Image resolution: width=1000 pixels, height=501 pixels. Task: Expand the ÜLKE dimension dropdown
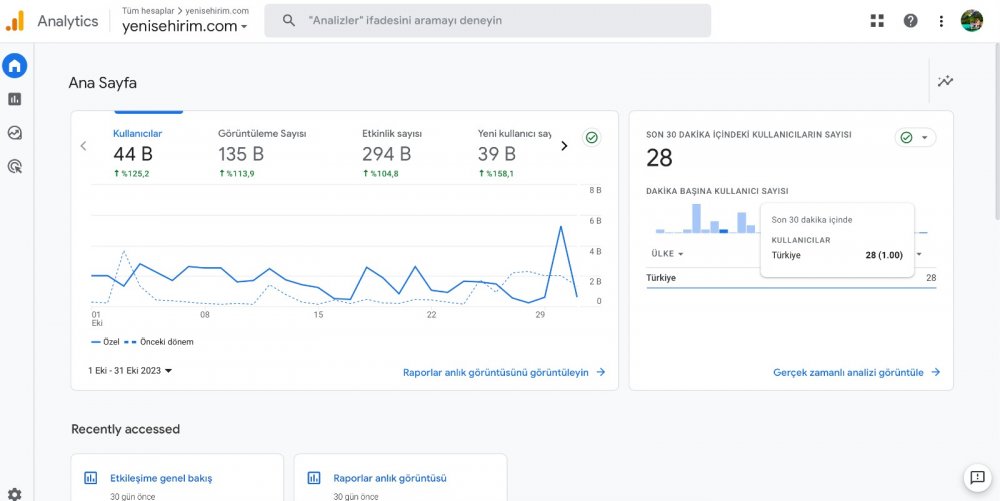click(667, 254)
